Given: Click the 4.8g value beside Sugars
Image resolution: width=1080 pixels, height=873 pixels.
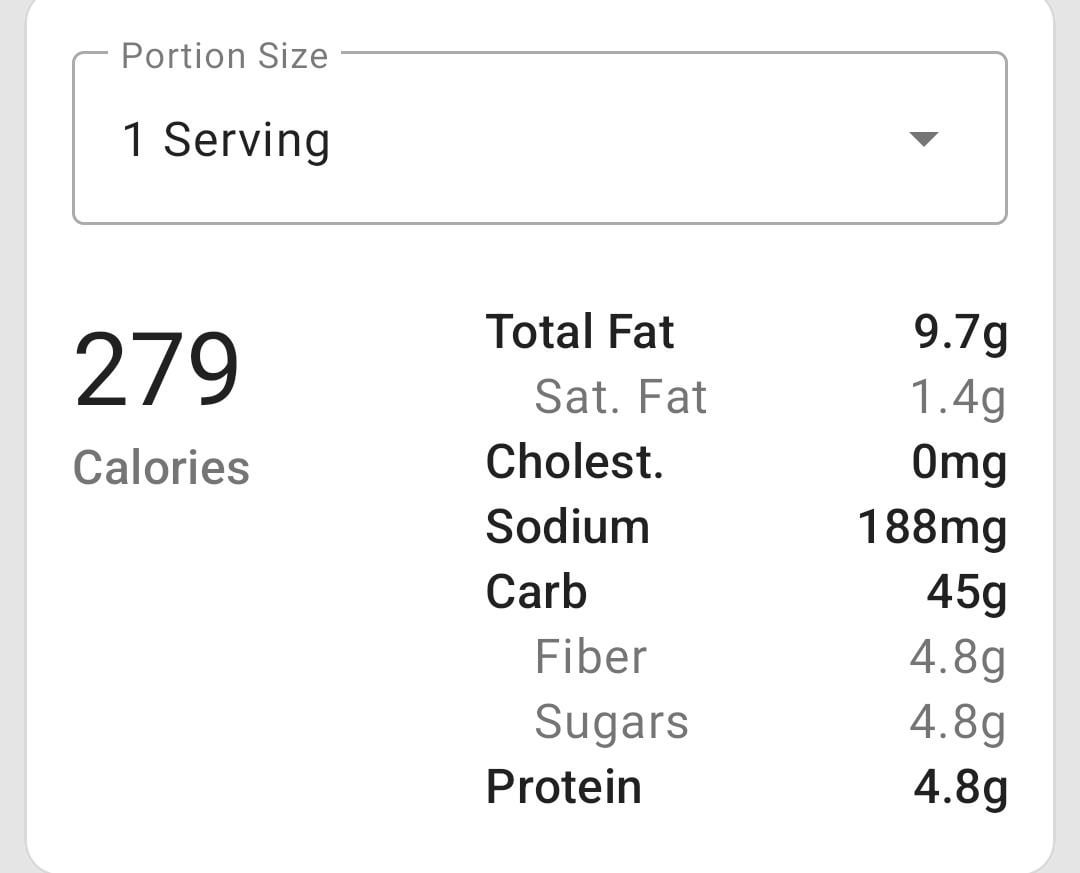Looking at the screenshot, I should point(957,723).
